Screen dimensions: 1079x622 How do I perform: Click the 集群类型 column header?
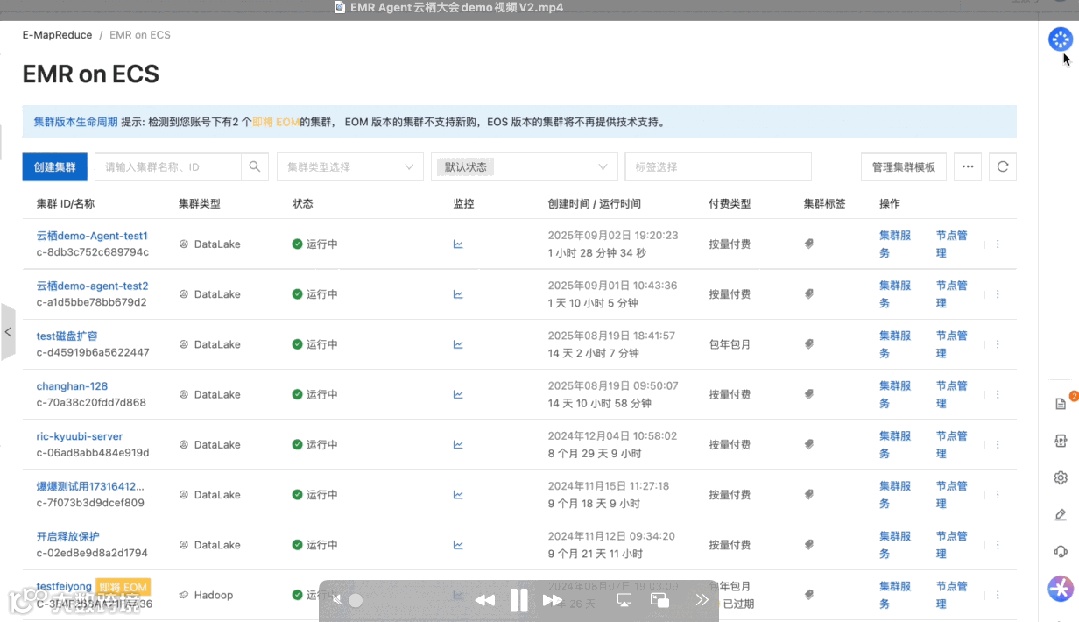click(x=200, y=204)
